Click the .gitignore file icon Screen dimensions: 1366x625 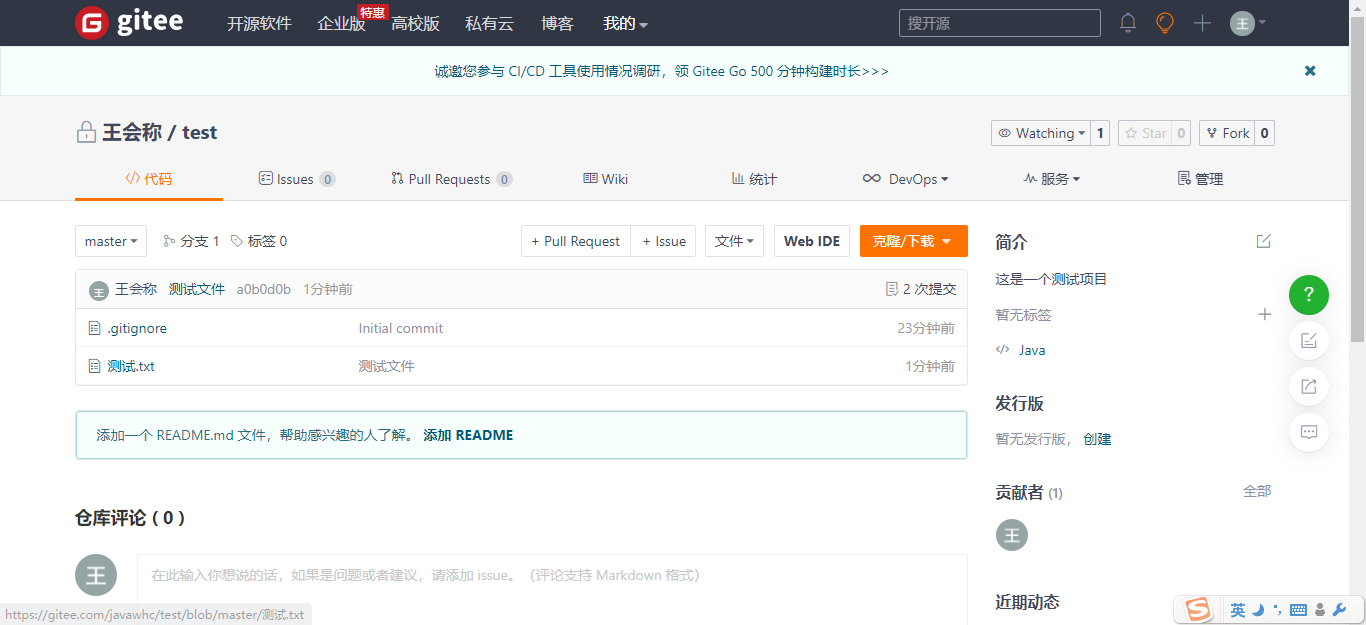[x=95, y=328]
